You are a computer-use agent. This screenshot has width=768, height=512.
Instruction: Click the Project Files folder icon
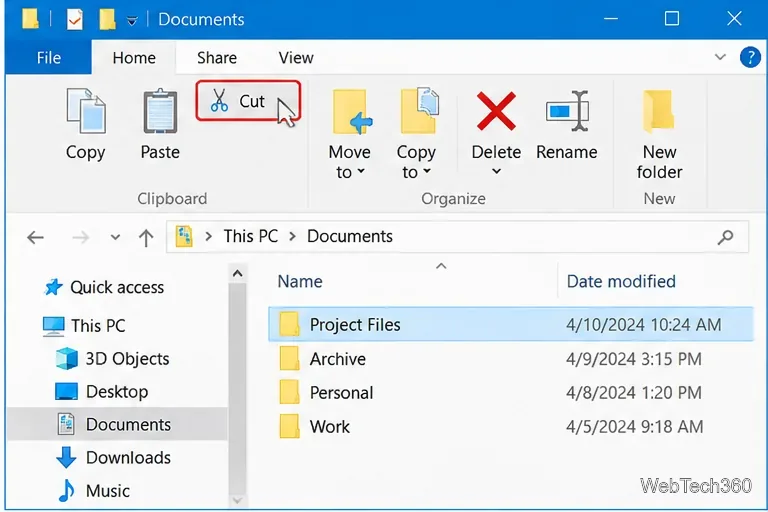(x=289, y=324)
